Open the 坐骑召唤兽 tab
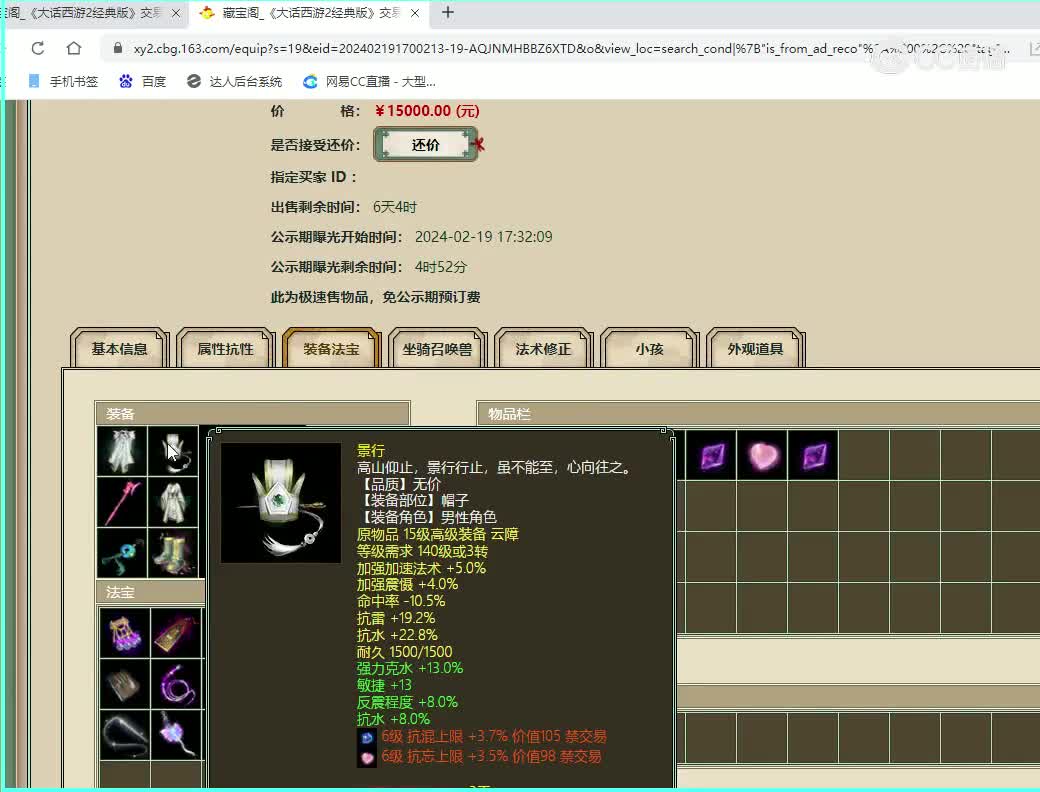The image size is (1040, 792). click(x=438, y=348)
